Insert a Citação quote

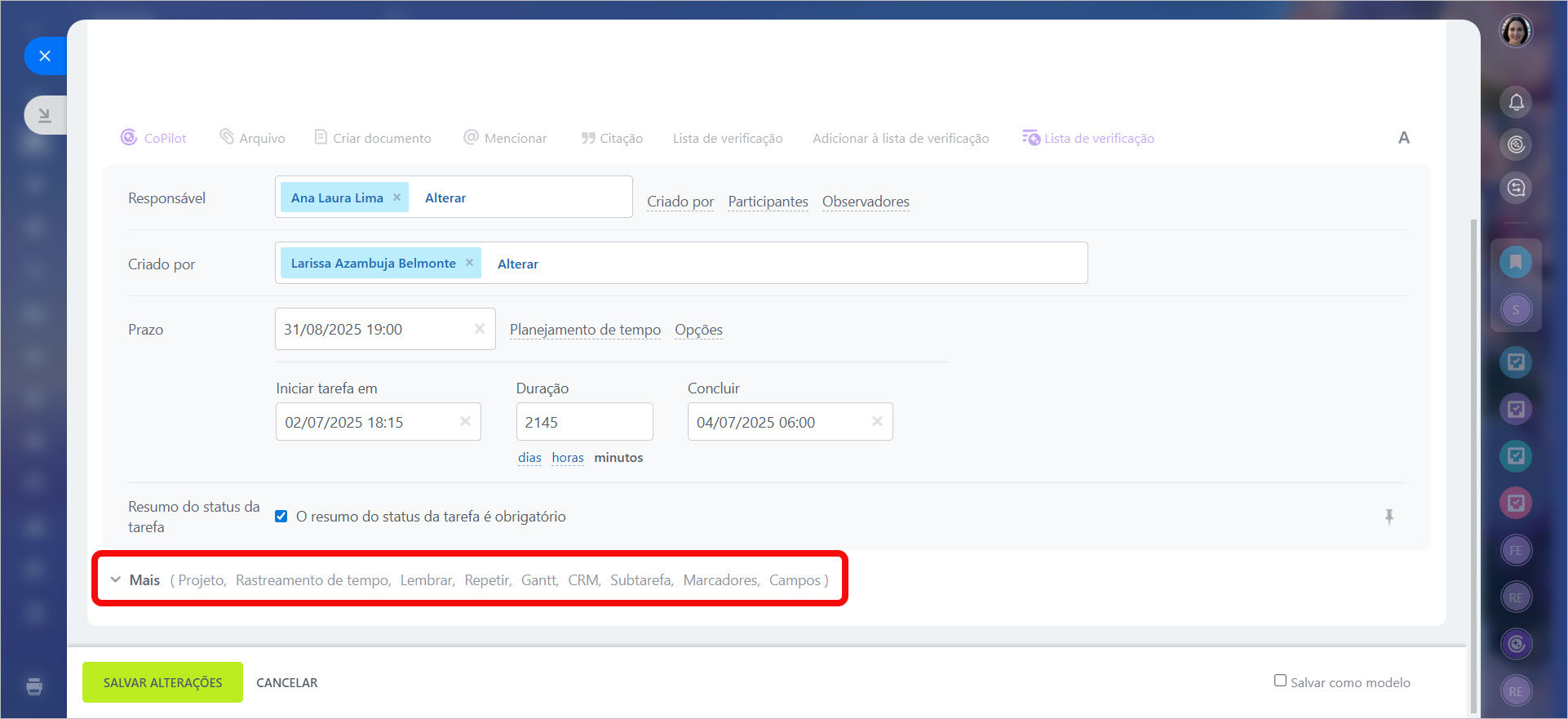[x=612, y=138]
